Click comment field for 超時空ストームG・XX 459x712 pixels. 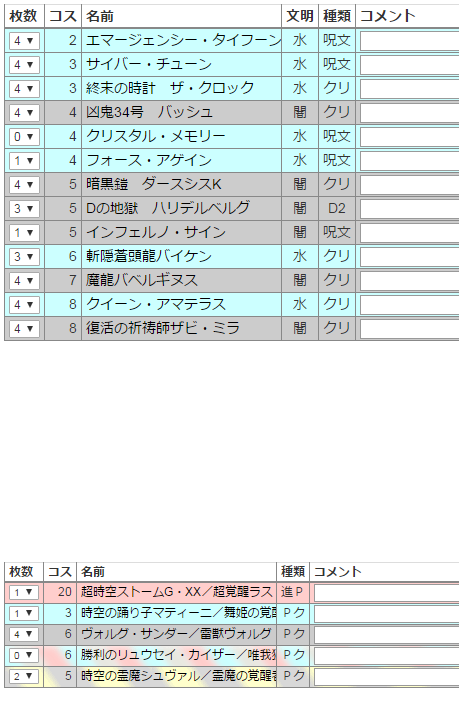[386, 593]
